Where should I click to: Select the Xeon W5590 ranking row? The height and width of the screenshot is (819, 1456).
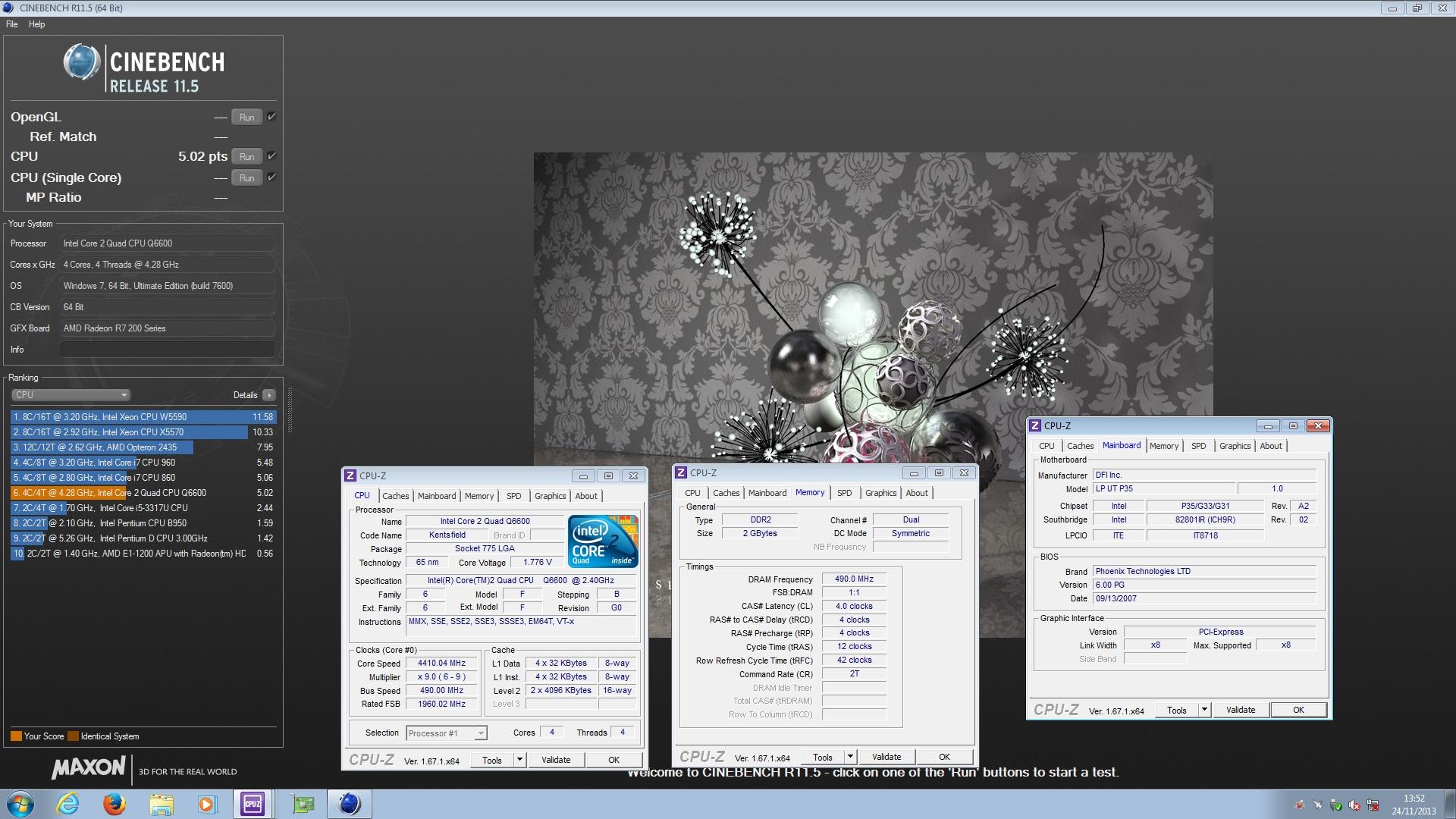(143, 417)
